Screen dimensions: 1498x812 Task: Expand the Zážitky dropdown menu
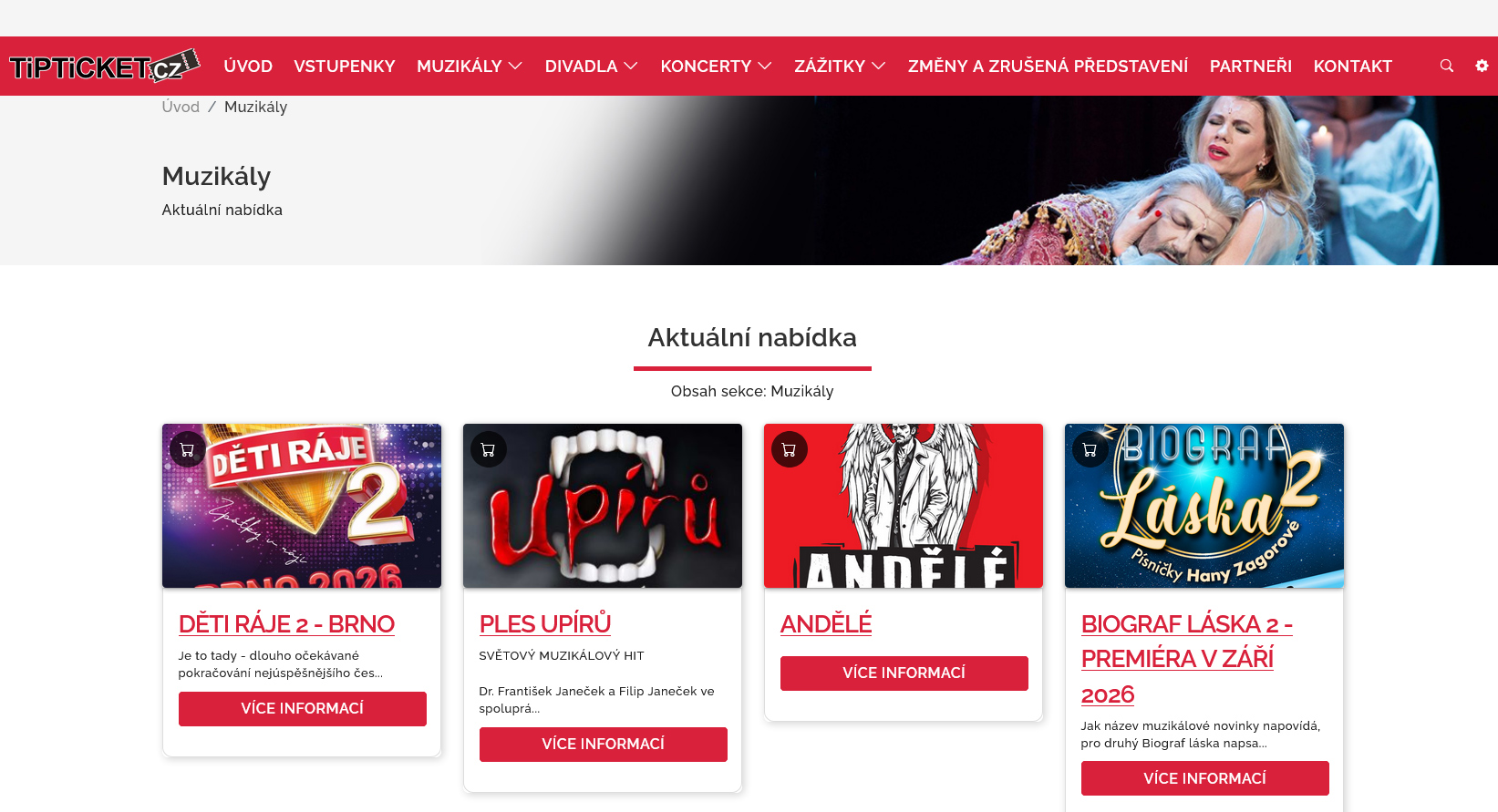[840, 66]
